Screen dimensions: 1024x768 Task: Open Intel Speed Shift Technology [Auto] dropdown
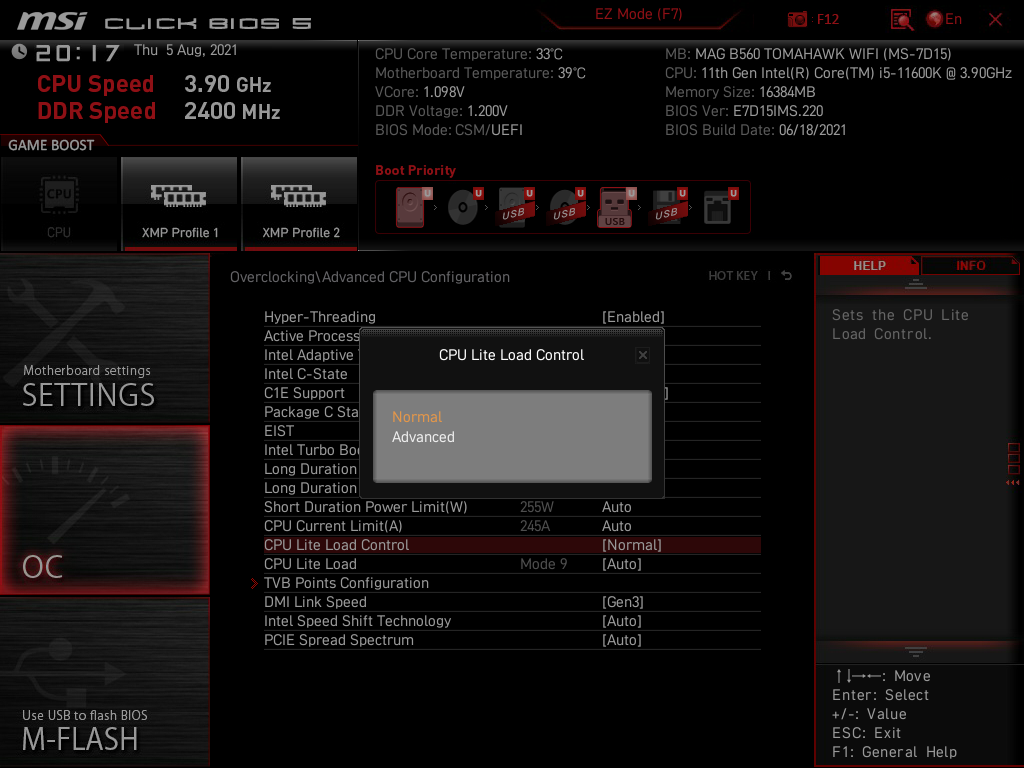pyautogui.click(x=622, y=620)
